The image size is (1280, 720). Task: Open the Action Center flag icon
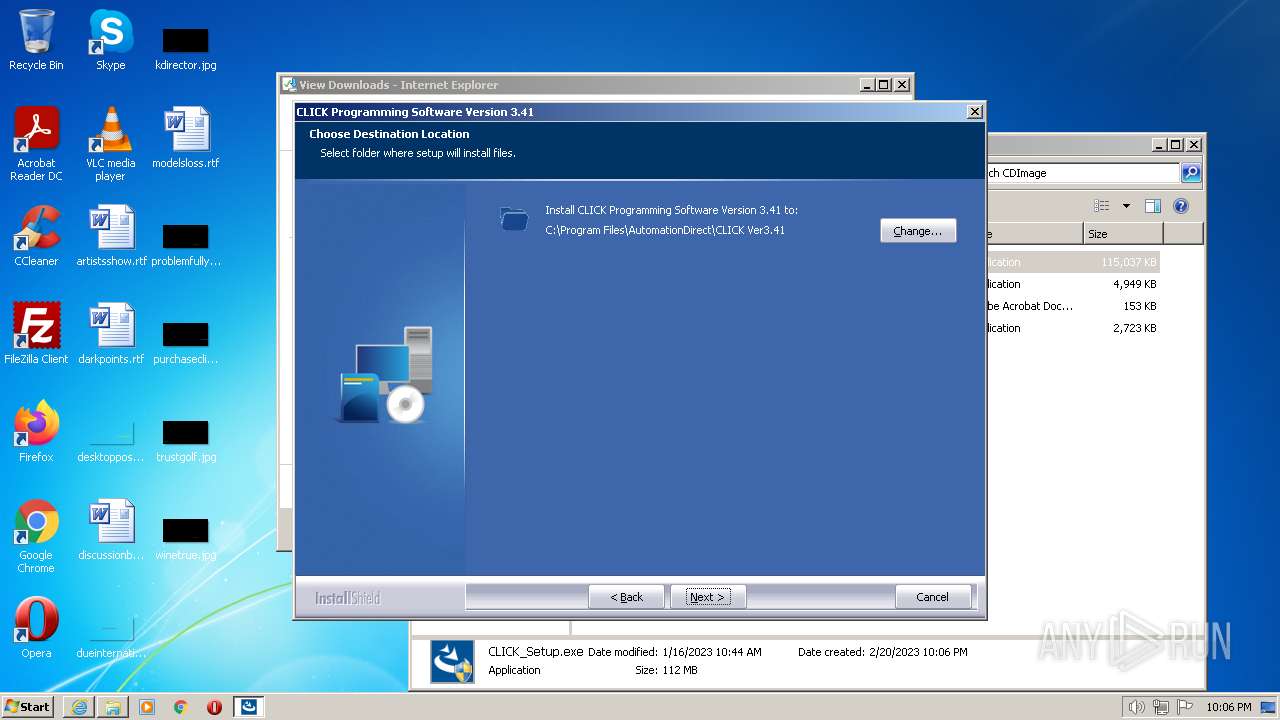tap(1184, 707)
